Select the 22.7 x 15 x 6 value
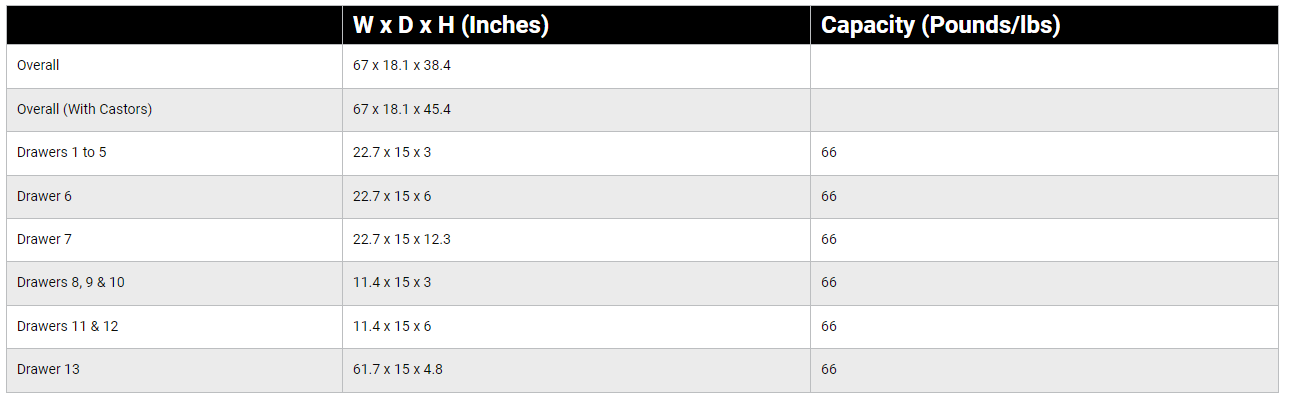 click(392, 196)
